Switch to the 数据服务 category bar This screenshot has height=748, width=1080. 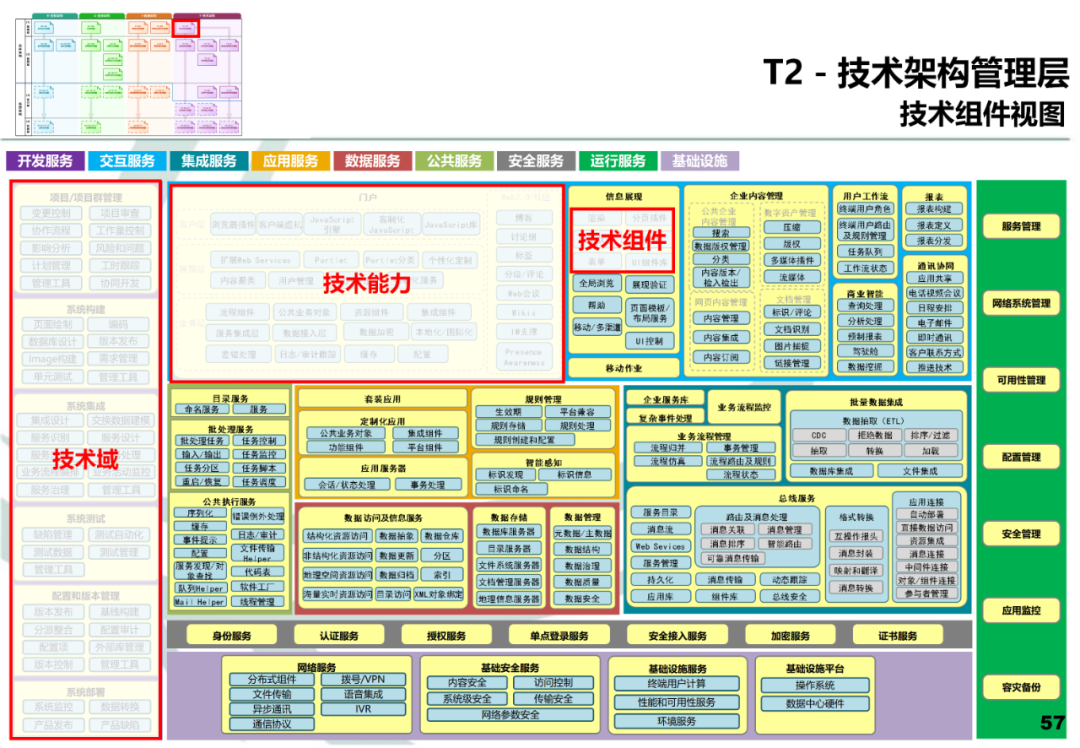click(372, 158)
